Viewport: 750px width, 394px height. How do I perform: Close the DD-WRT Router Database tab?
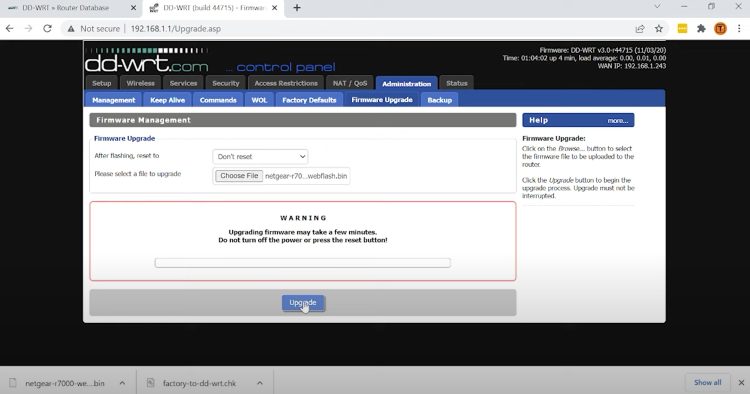tap(133, 8)
